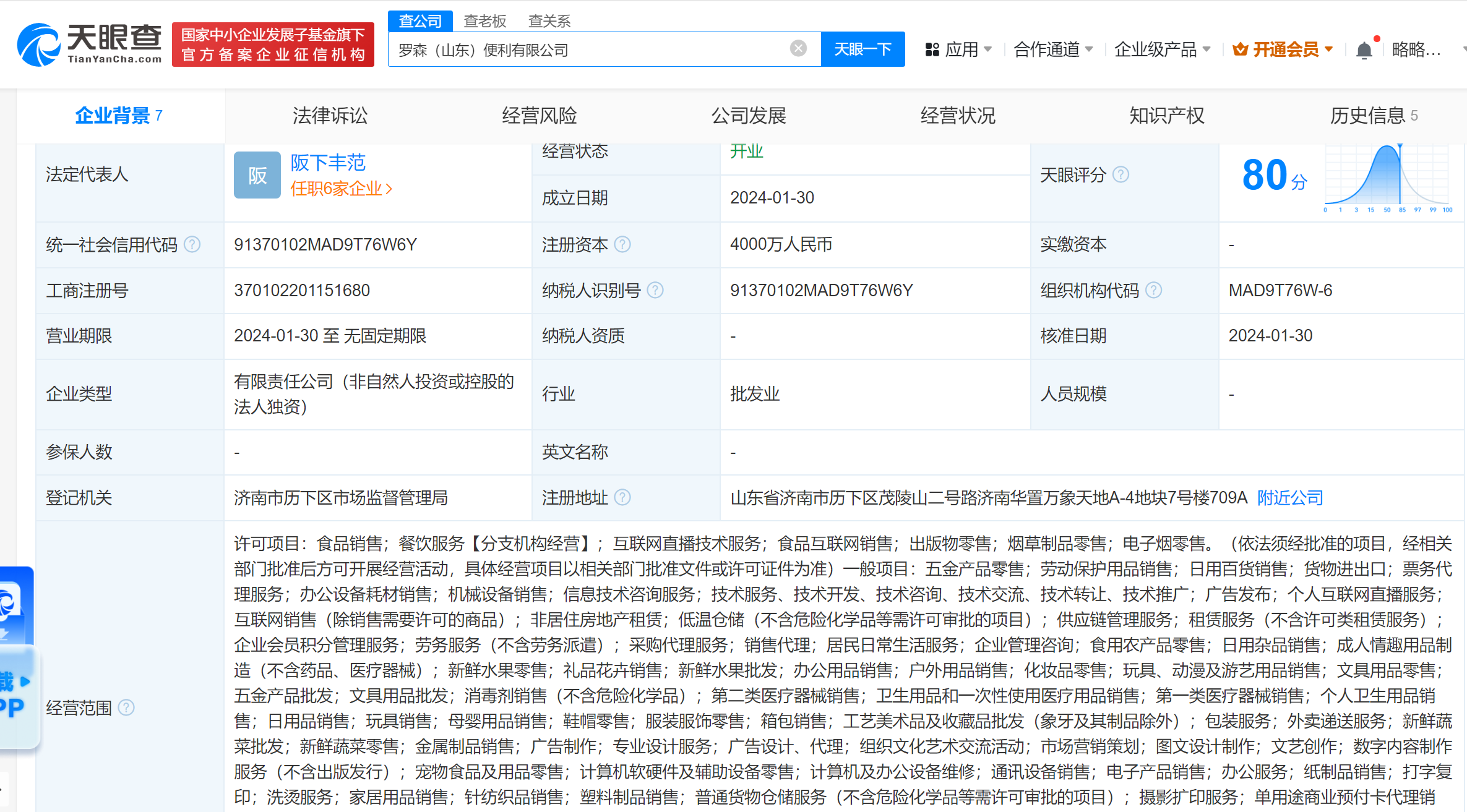1467x812 pixels.
Task: Switch to the 查公司 search tab
Action: [420, 21]
